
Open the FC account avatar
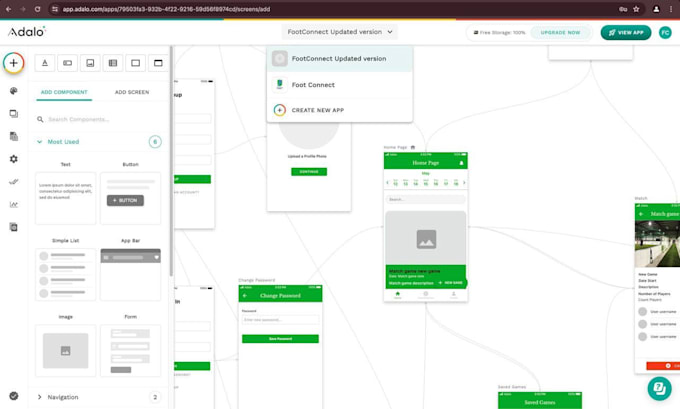click(x=665, y=33)
